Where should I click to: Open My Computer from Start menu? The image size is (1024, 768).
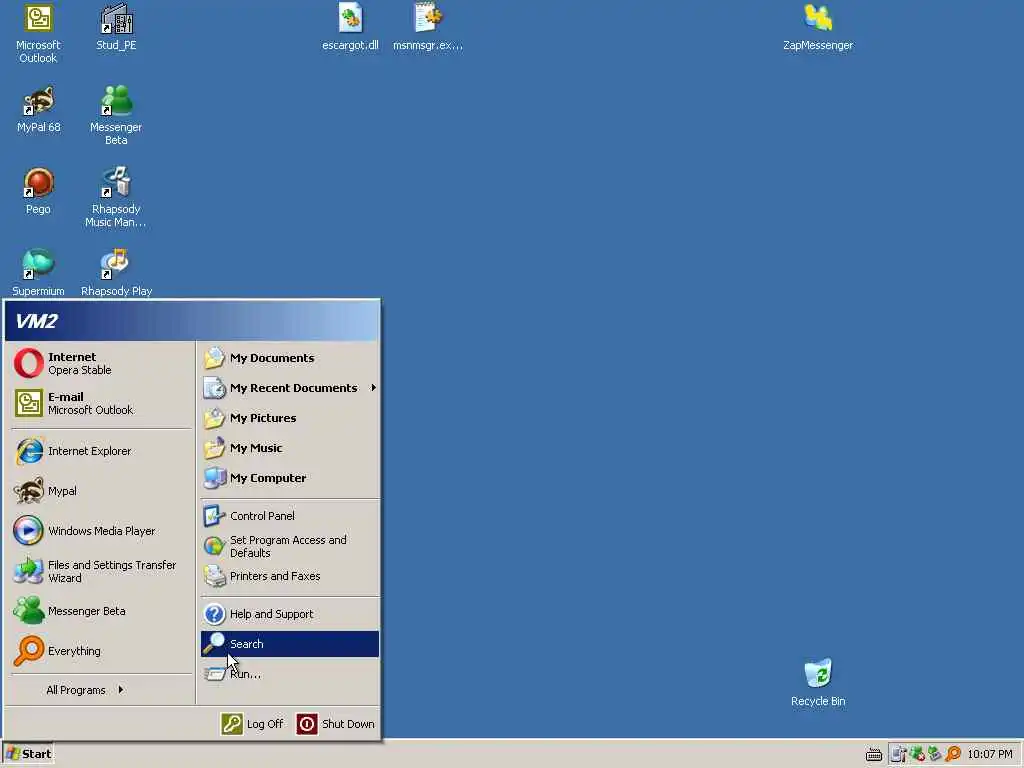click(x=289, y=478)
